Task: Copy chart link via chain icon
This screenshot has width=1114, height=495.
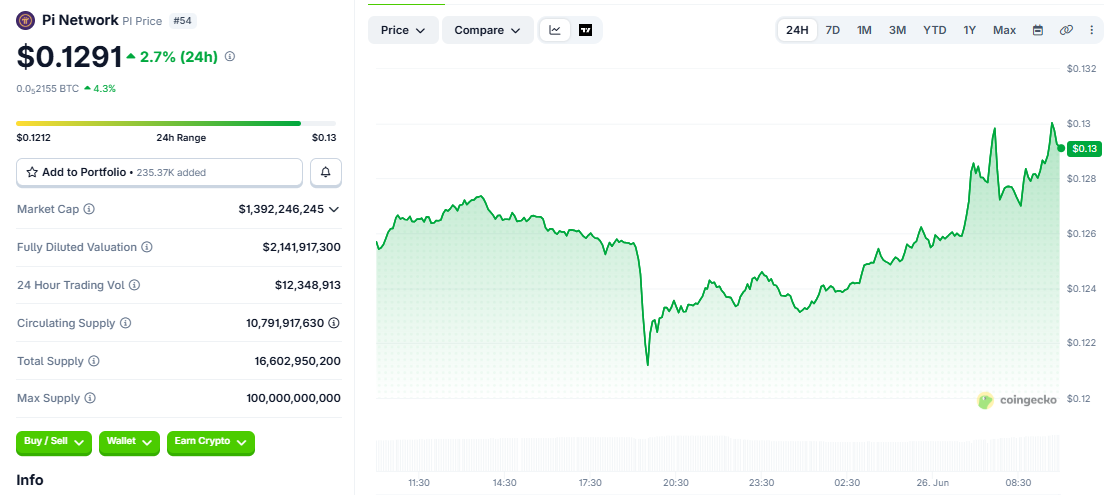Action: tap(1066, 30)
